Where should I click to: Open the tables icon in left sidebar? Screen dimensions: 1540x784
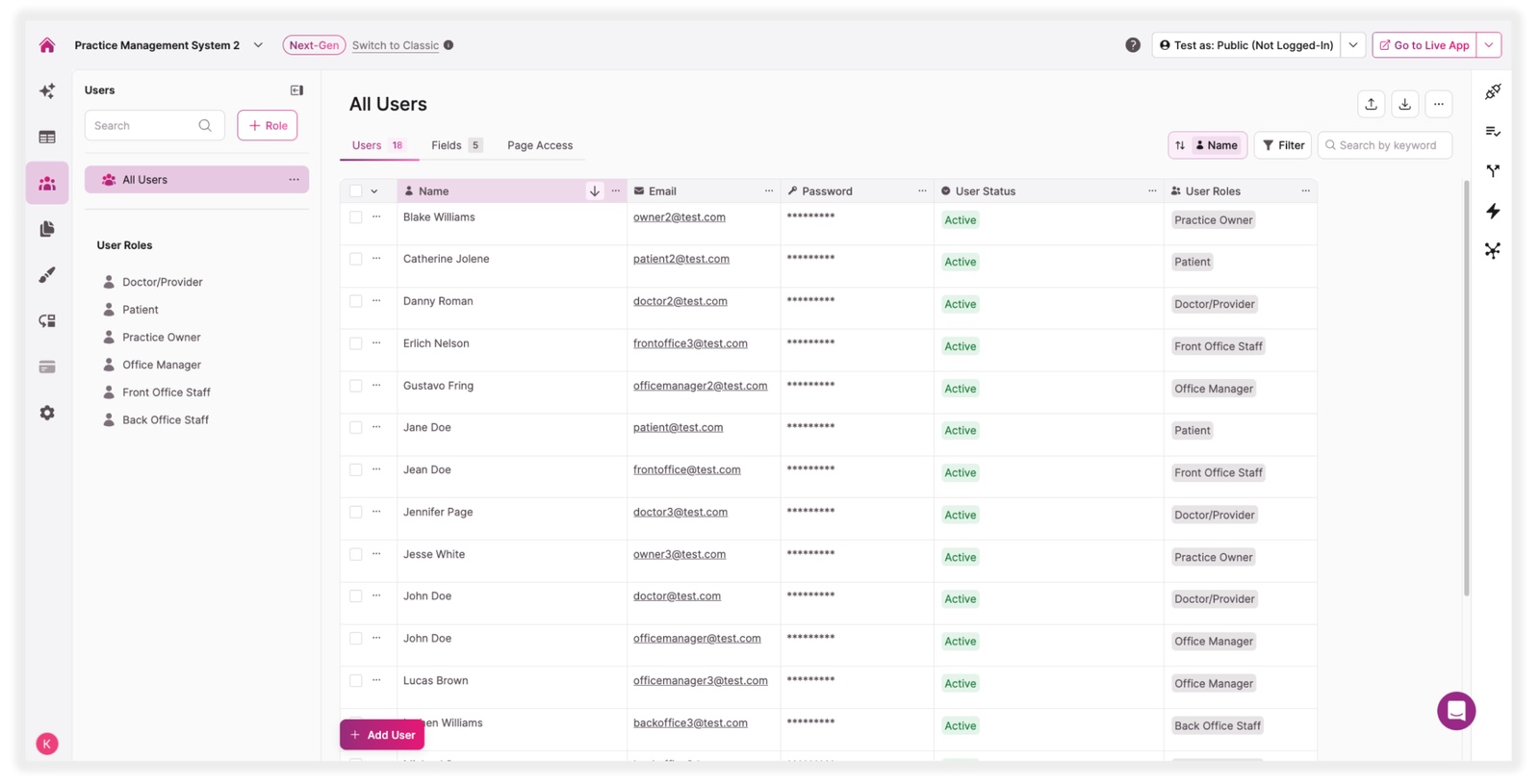47,138
